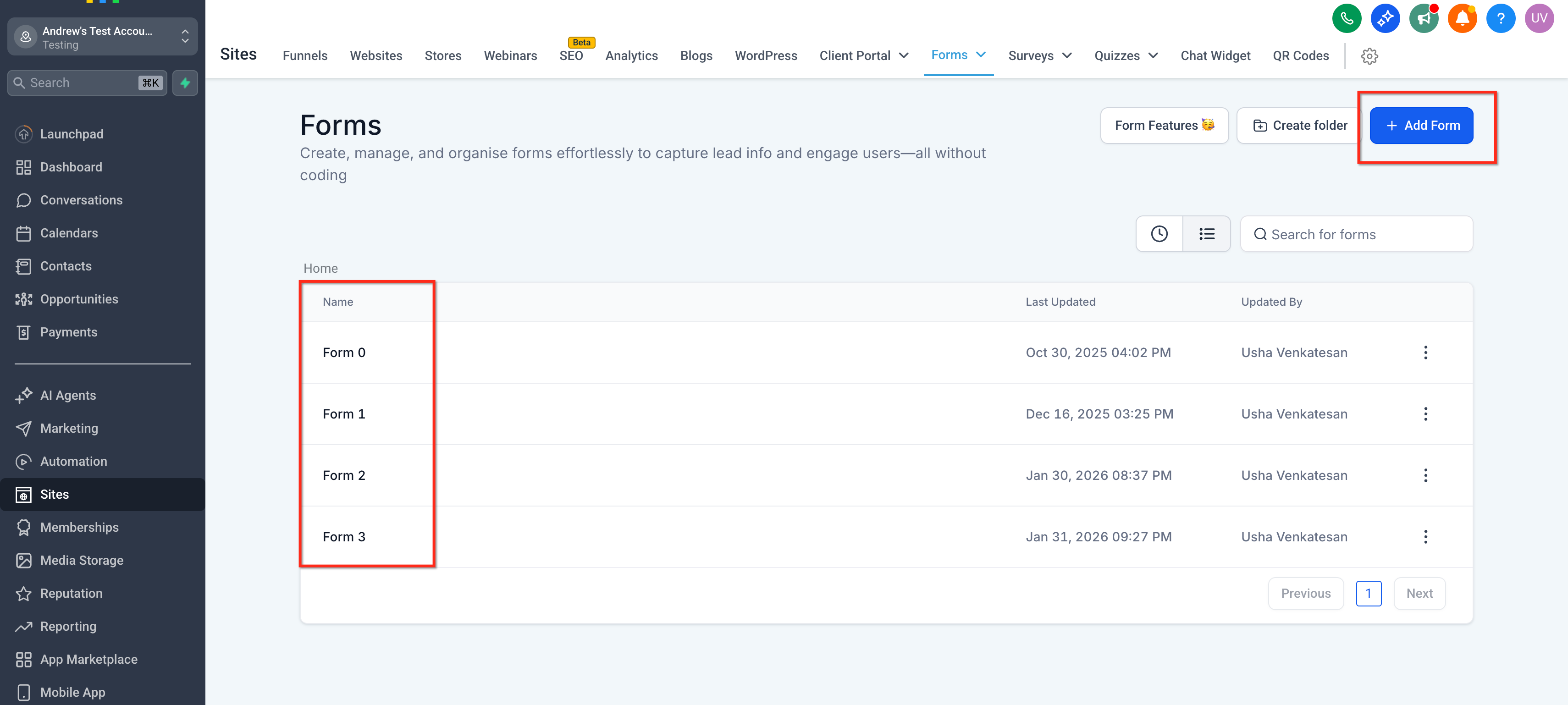Viewport: 1568px width, 705px height.
Task: Open the megaphone announcements icon
Action: 1423,18
